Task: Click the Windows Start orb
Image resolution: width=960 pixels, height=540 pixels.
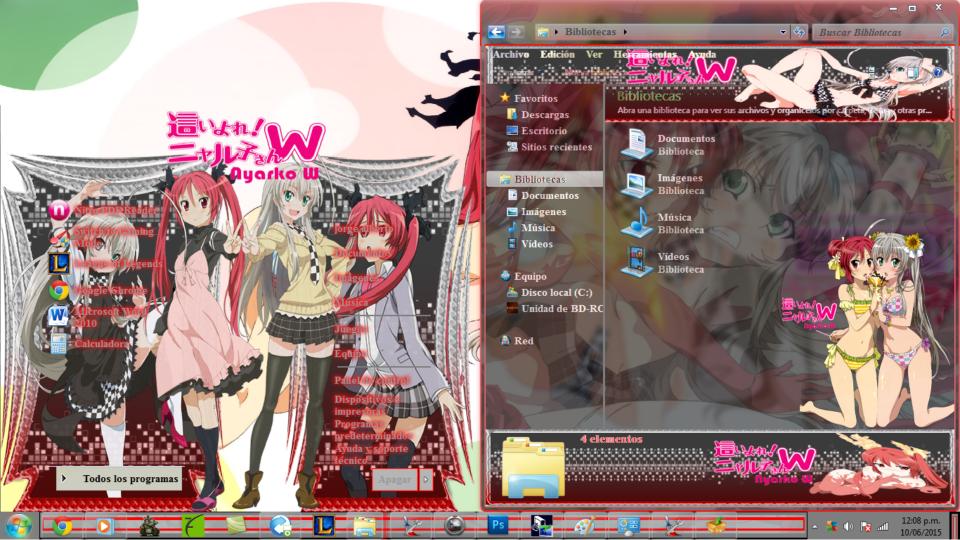Action: (18, 525)
